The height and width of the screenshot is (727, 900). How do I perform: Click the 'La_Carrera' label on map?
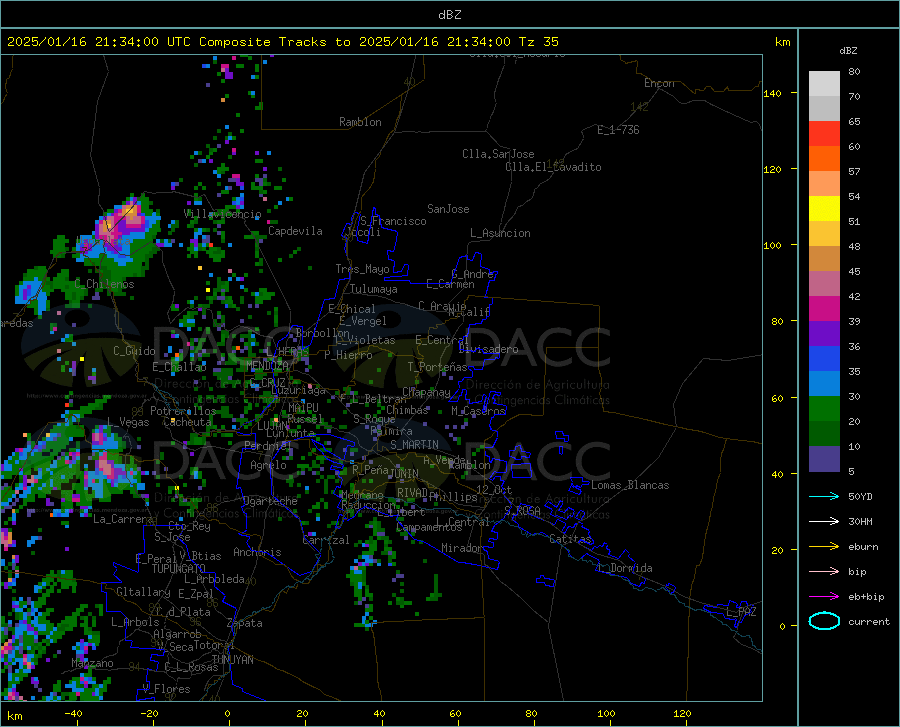pyautogui.click(x=123, y=519)
